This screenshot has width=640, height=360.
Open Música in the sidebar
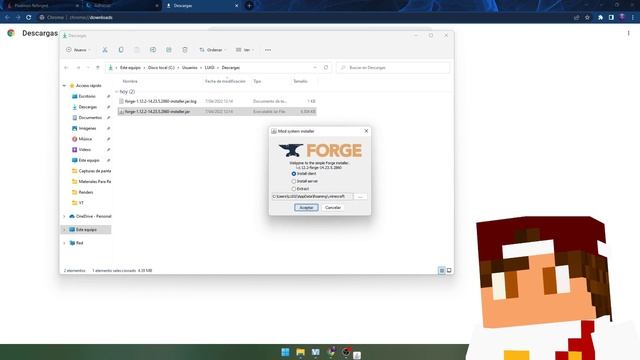coord(85,139)
